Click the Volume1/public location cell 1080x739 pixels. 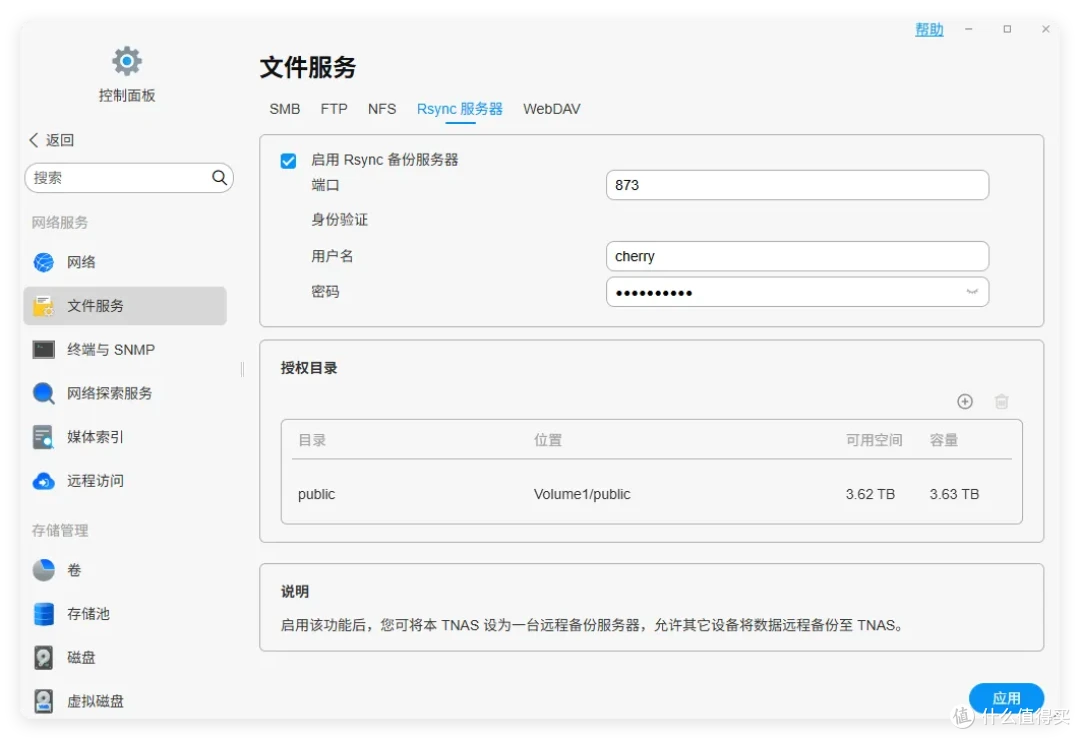click(x=582, y=494)
